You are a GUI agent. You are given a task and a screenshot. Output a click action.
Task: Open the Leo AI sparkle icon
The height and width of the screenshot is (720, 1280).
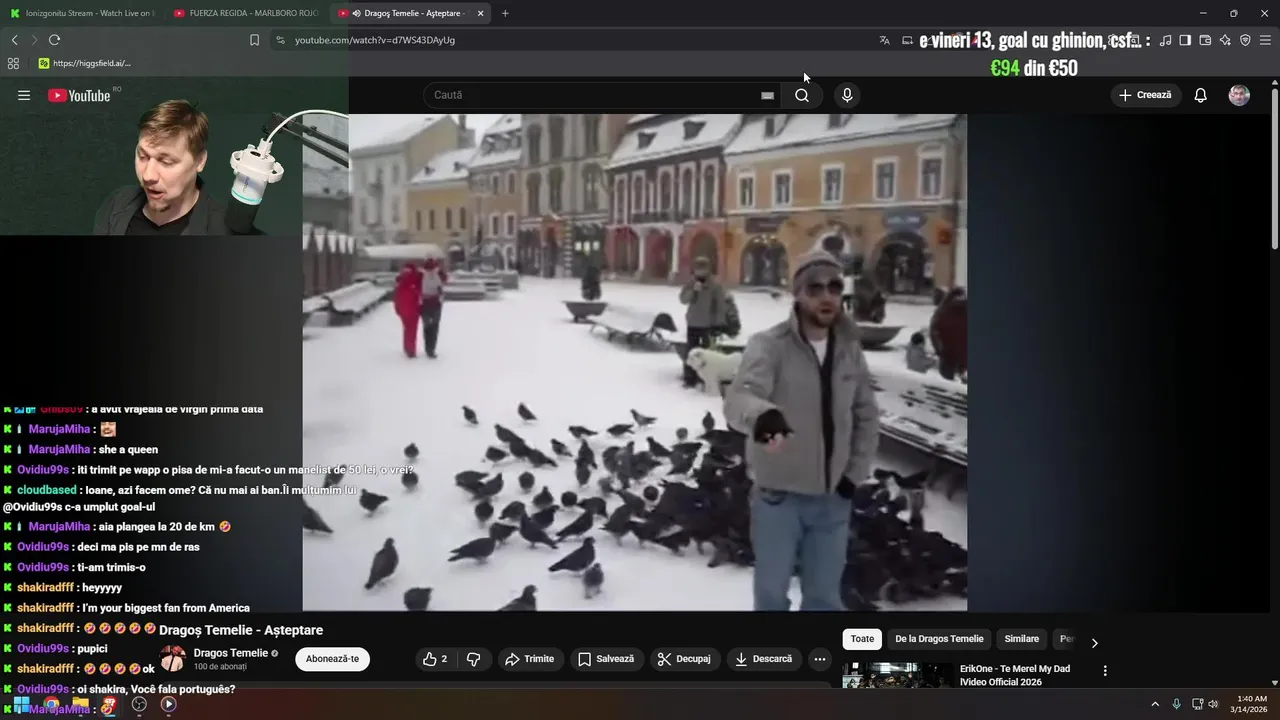click(x=1225, y=40)
